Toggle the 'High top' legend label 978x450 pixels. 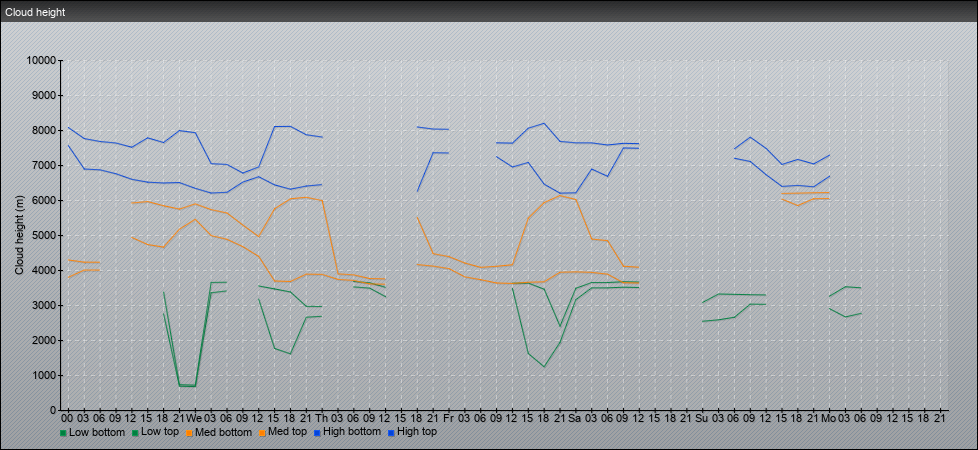417,432
